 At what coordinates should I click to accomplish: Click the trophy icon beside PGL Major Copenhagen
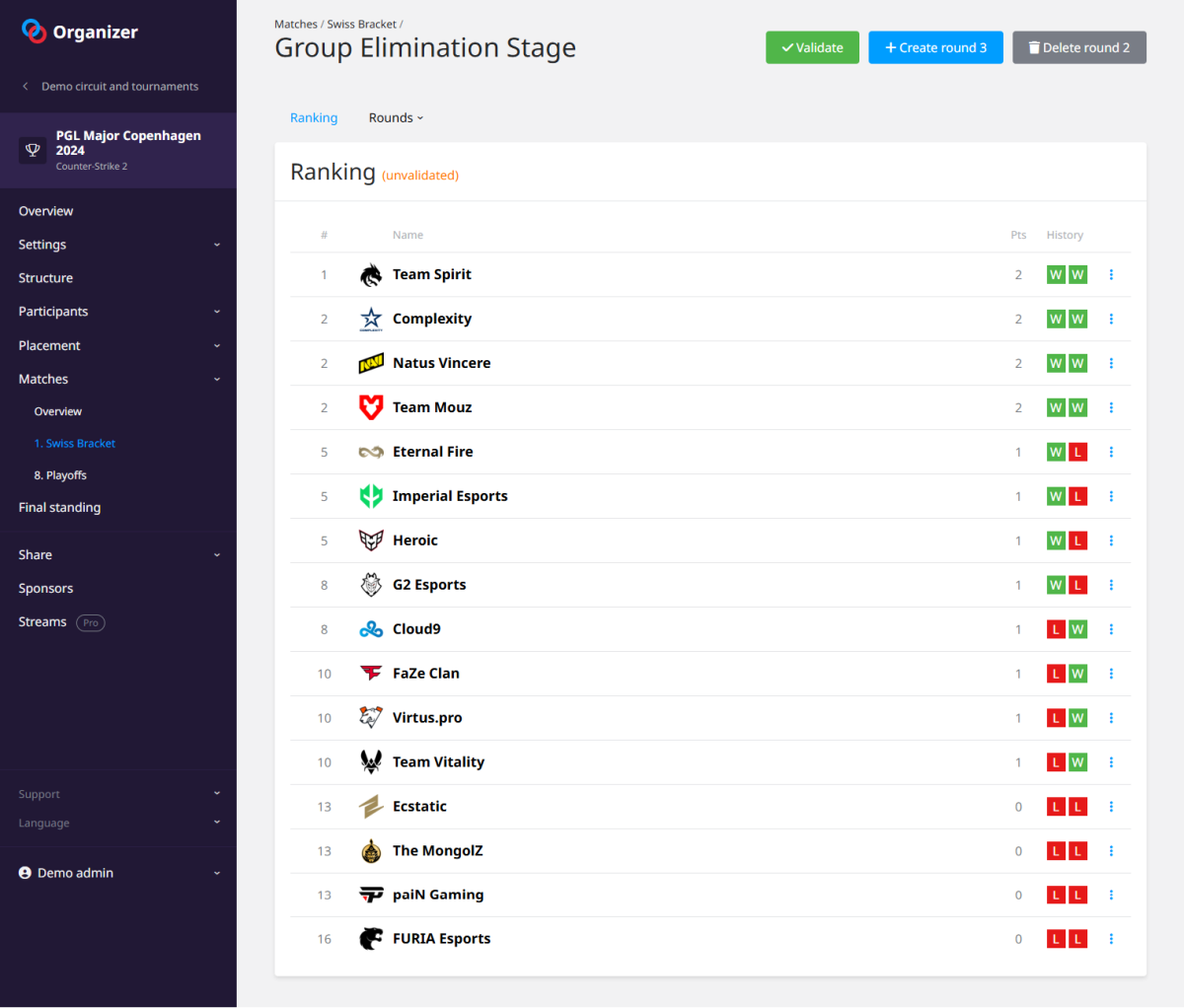click(x=34, y=150)
